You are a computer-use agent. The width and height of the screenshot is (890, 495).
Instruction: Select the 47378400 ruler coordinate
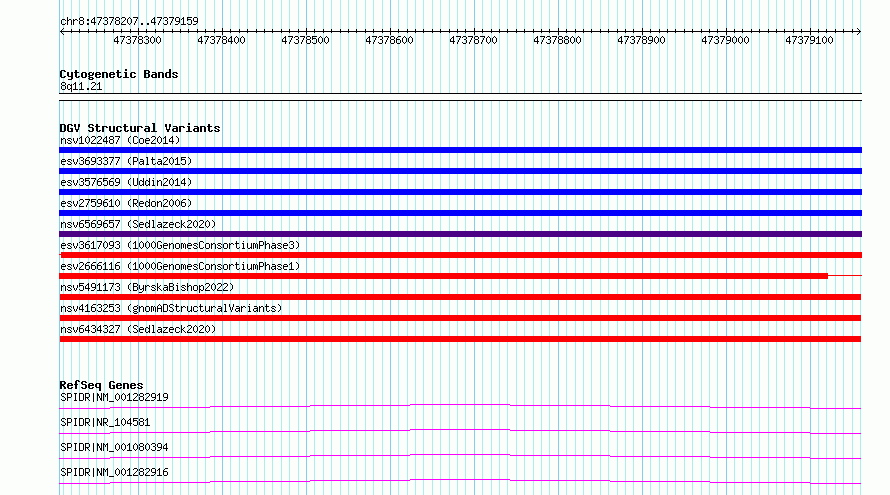(221, 40)
